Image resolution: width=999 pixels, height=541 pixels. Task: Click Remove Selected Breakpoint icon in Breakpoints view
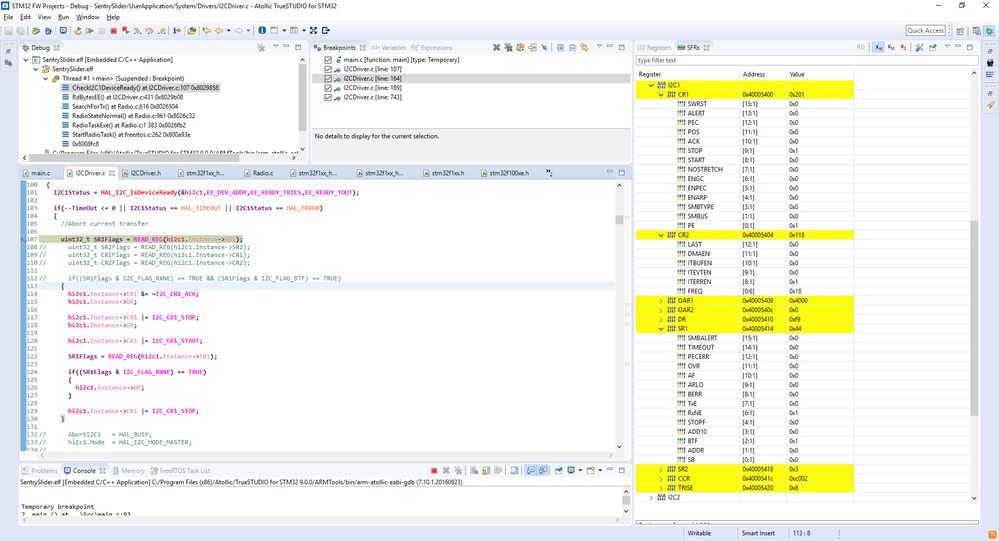(x=496, y=47)
